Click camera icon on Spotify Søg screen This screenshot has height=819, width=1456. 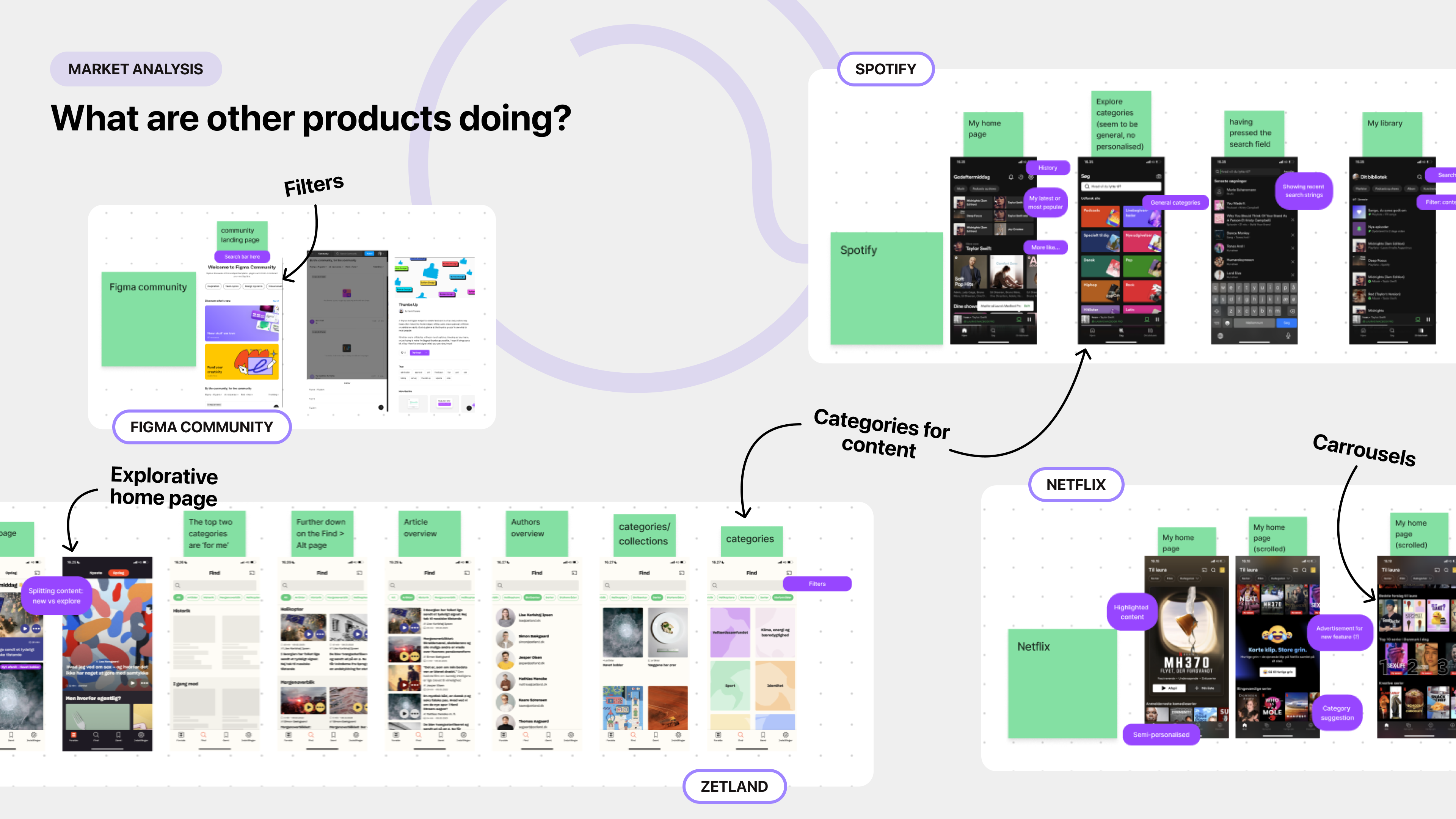(x=1158, y=176)
